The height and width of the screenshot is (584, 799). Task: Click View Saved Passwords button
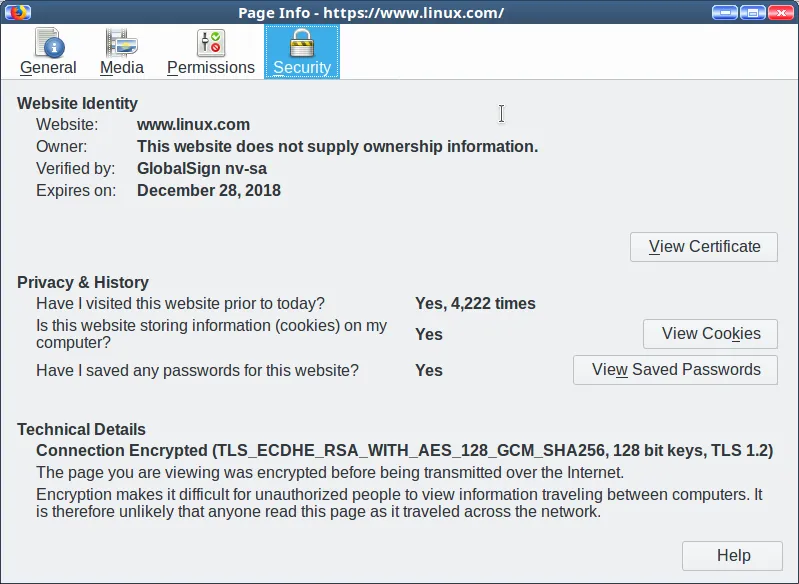pyautogui.click(x=675, y=370)
